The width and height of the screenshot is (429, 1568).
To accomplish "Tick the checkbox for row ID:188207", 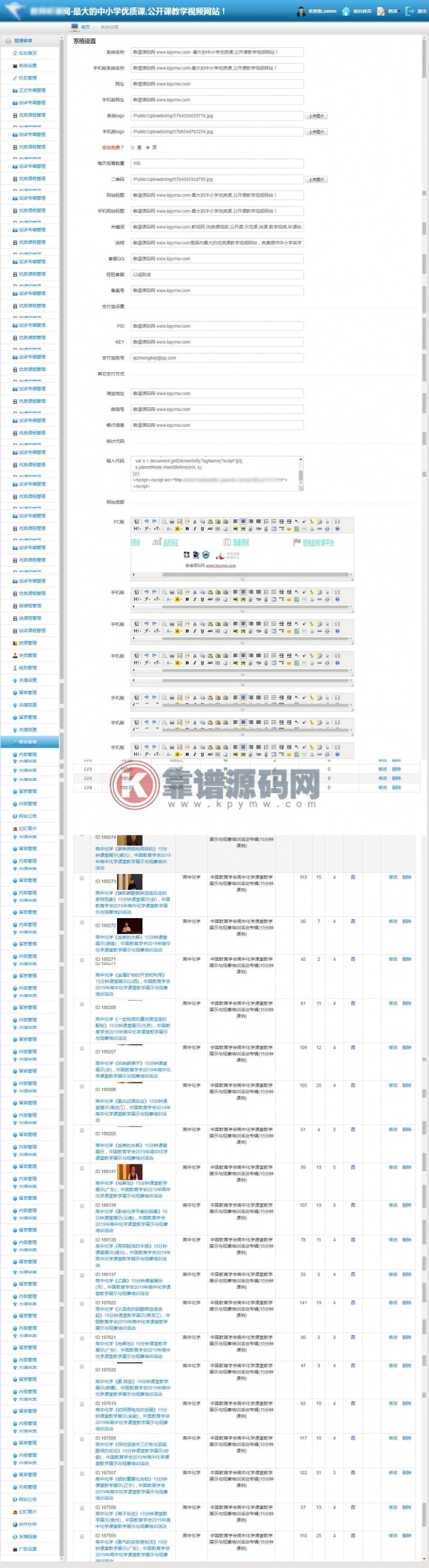I will pos(82,1048).
